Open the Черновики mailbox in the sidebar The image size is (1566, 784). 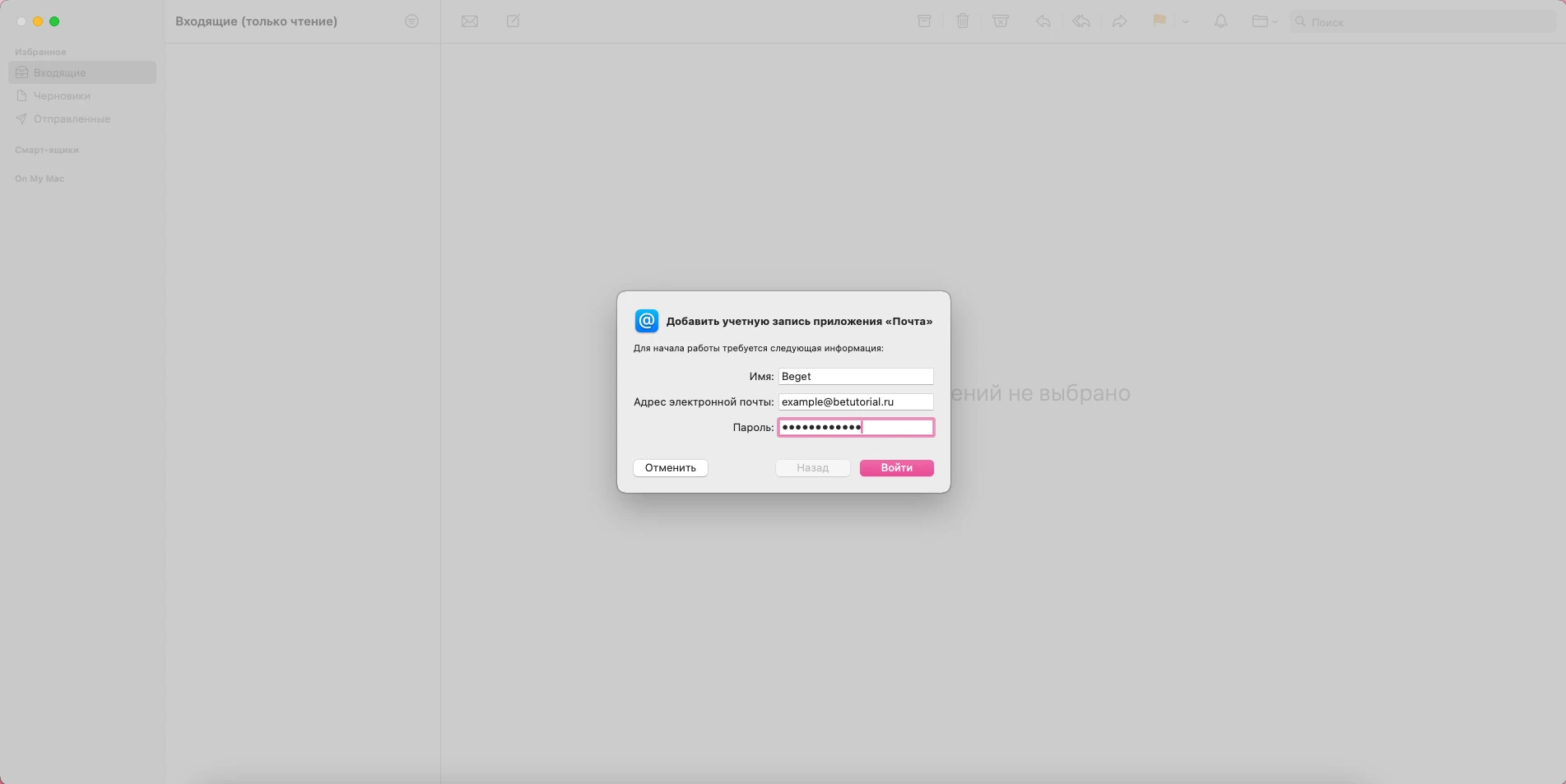point(62,95)
